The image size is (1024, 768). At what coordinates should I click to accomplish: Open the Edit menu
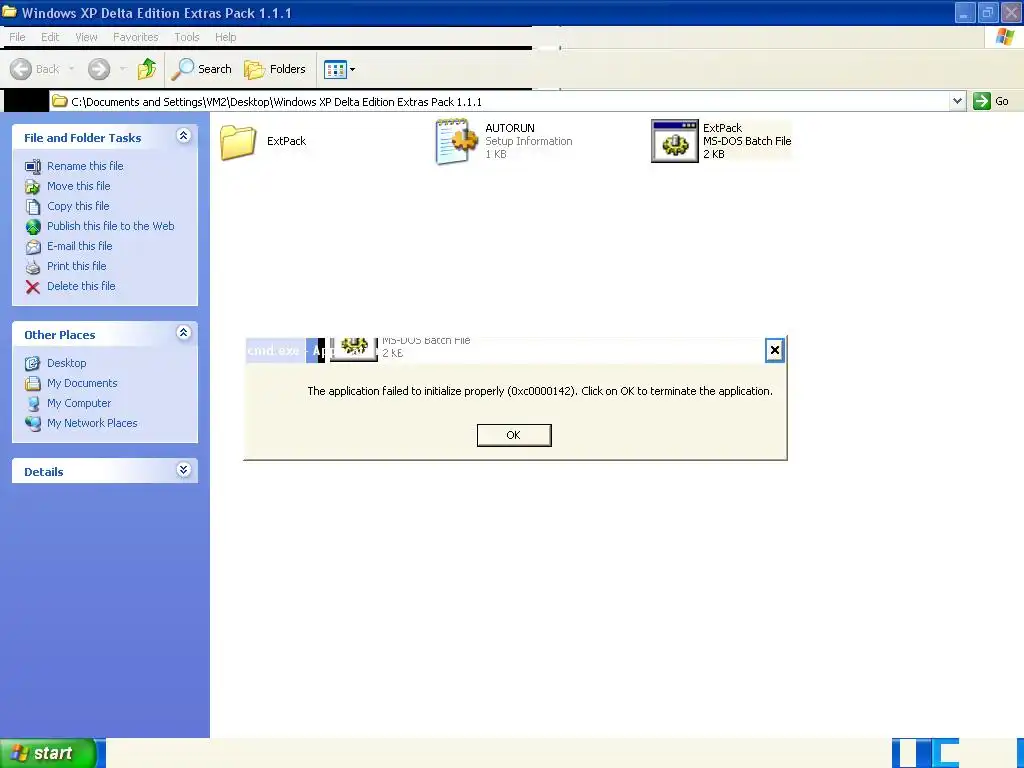point(50,37)
